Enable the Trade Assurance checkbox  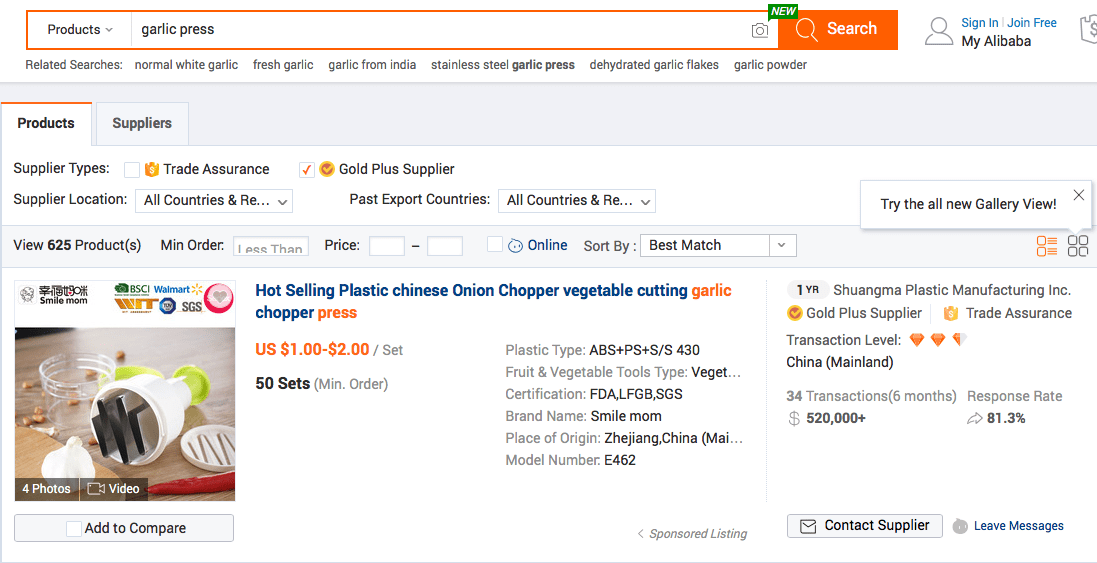[132, 169]
